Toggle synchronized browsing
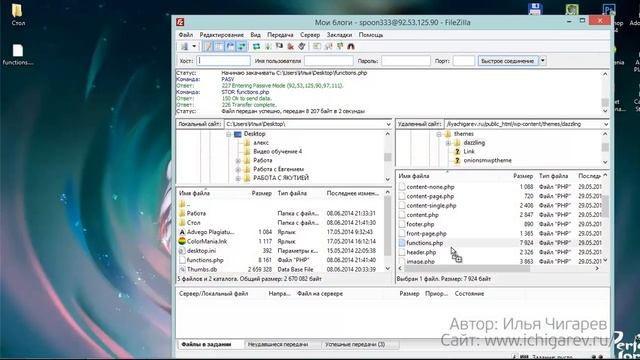Image resolution: width=640 pixels, height=360 pixels. pyautogui.click(x=340, y=47)
